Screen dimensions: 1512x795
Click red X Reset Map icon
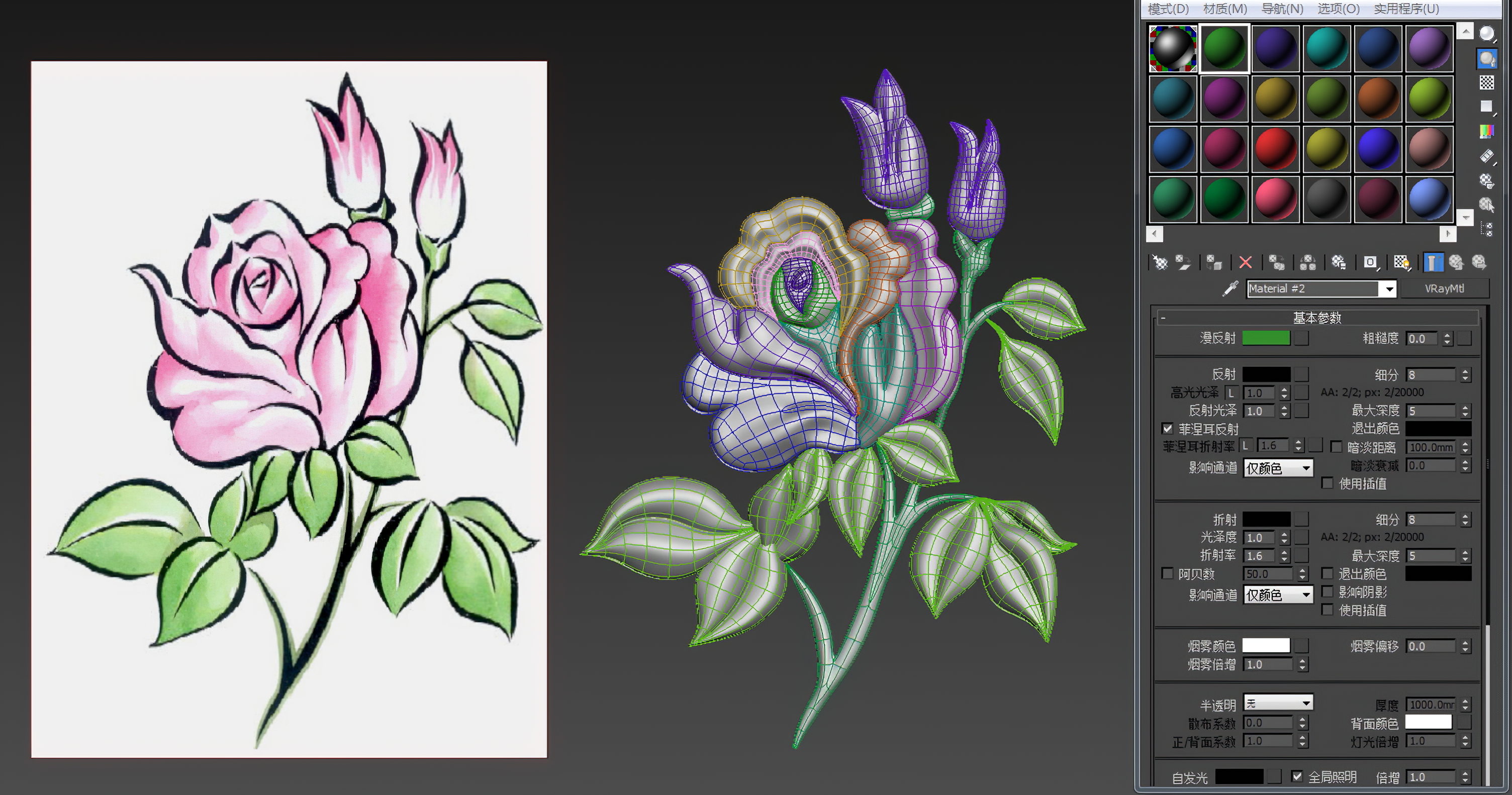click(1246, 262)
